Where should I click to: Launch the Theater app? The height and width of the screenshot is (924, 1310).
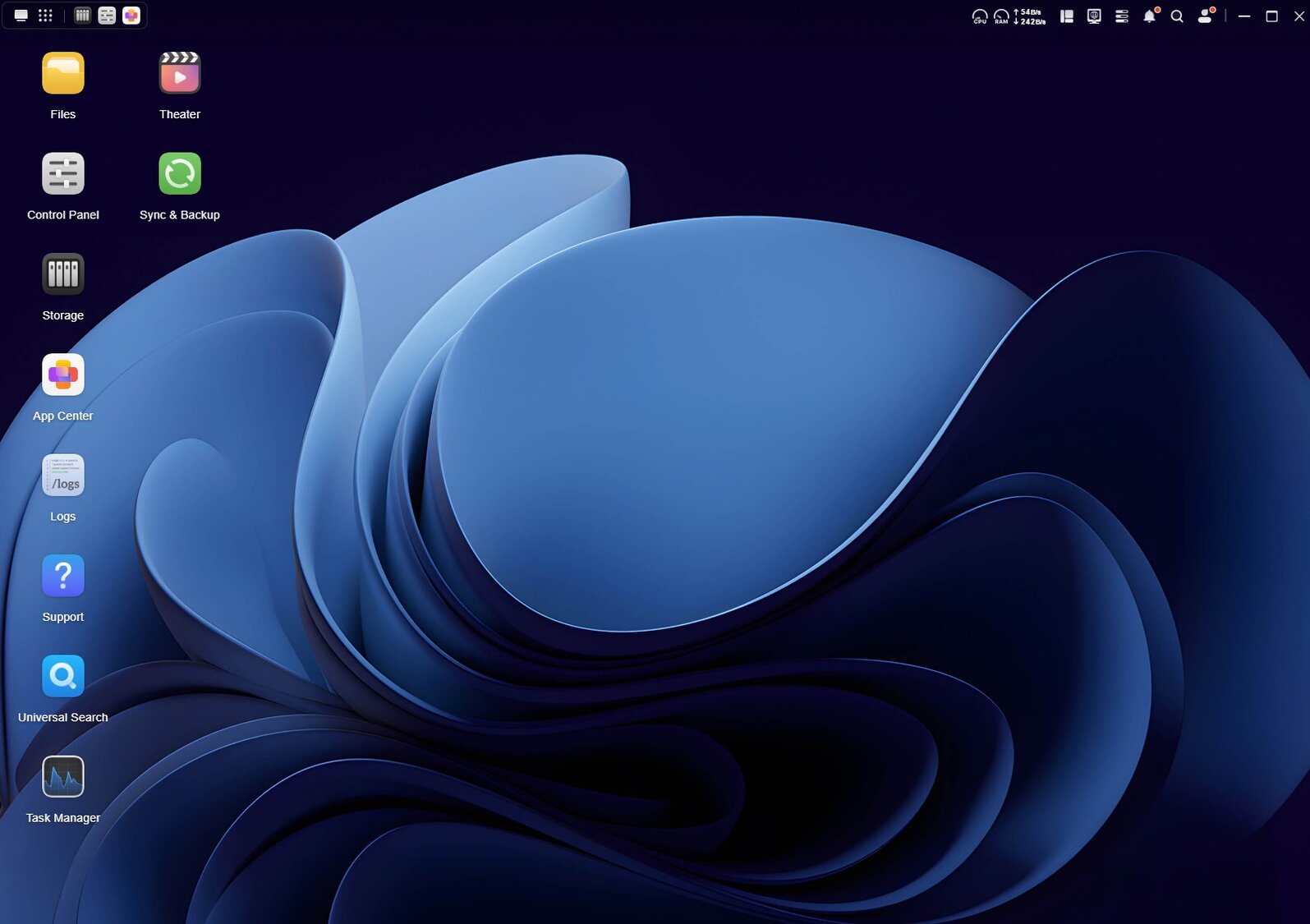[x=179, y=74]
